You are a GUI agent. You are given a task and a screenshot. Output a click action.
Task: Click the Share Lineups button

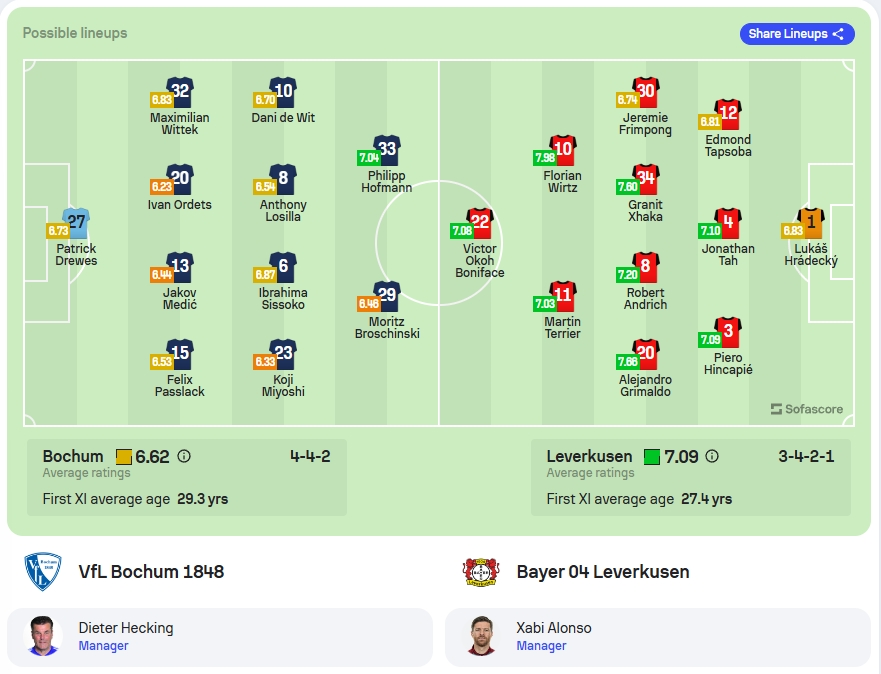(797, 34)
